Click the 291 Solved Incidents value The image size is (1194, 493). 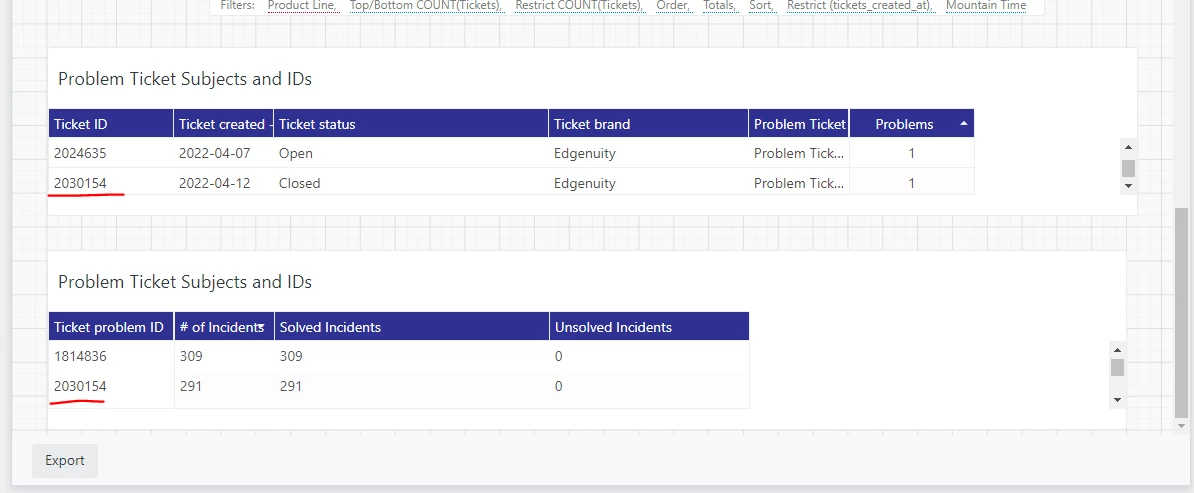(411, 386)
